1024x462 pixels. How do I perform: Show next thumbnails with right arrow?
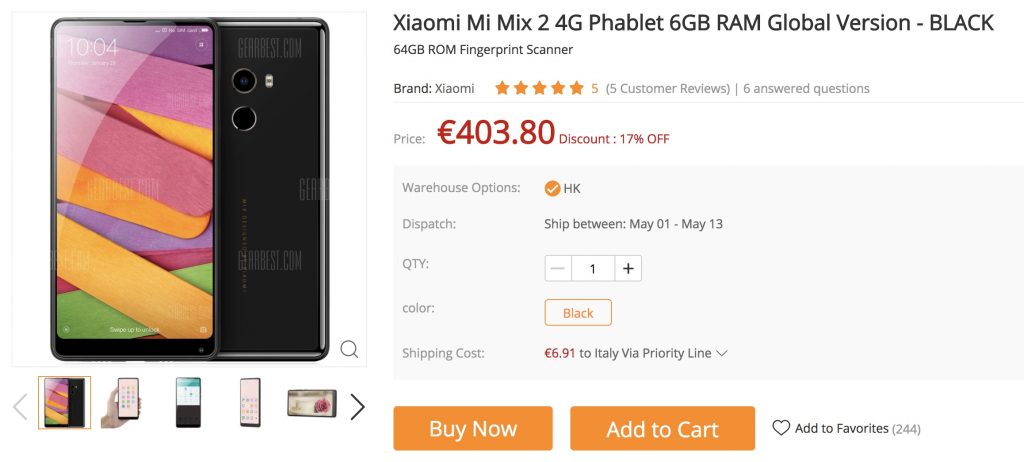pos(357,406)
